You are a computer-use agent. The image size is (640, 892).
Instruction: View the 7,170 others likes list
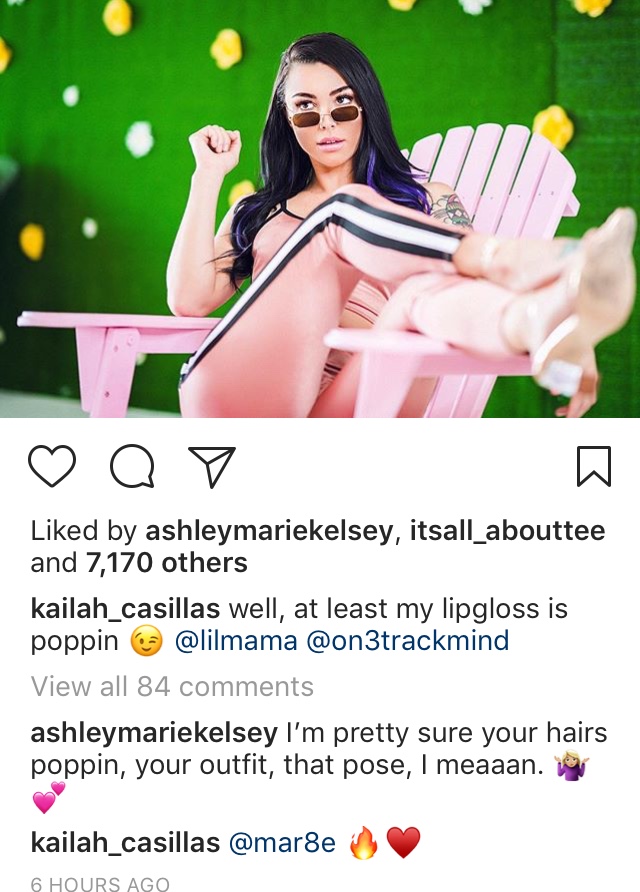pos(167,563)
